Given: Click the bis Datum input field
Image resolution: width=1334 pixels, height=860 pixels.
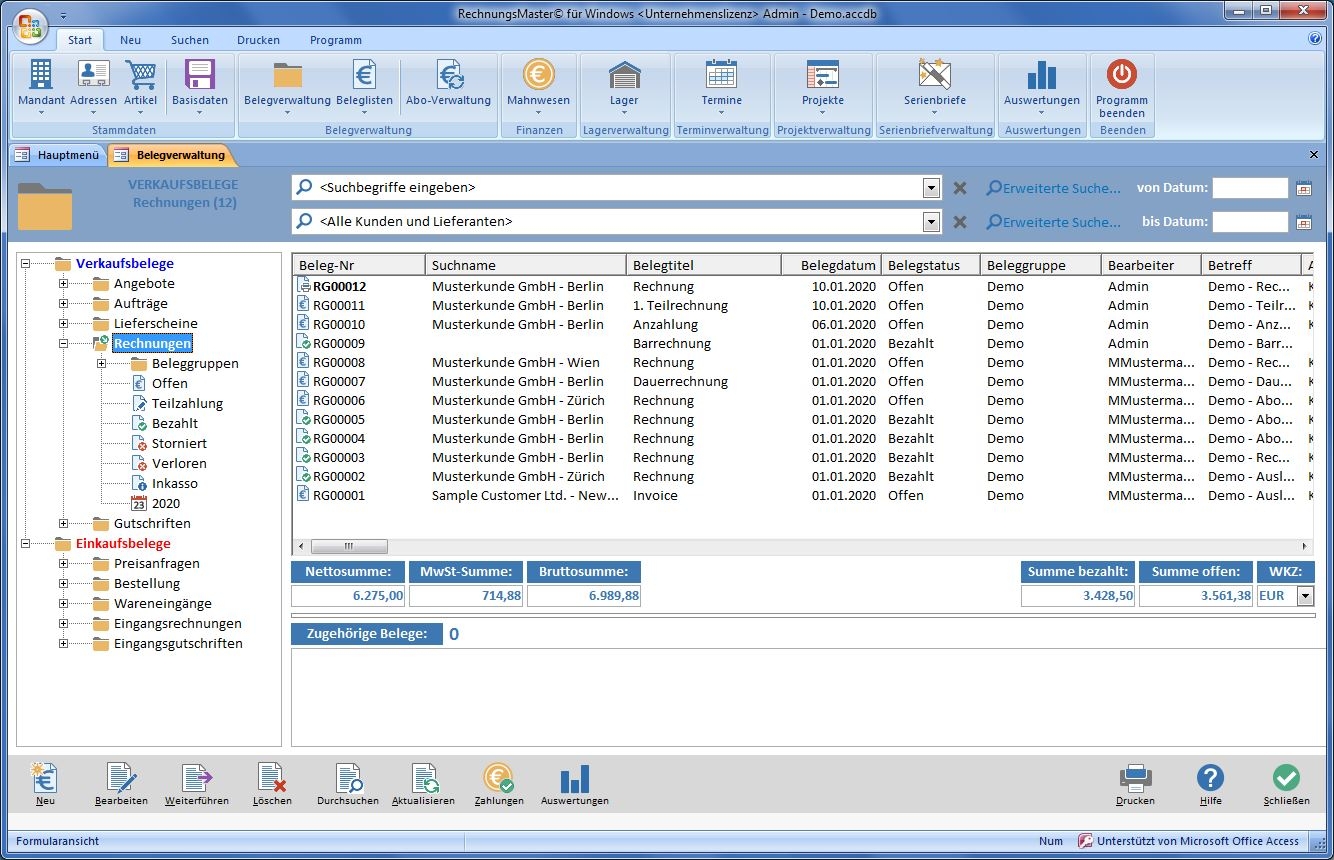Looking at the screenshot, I should pos(1249,222).
